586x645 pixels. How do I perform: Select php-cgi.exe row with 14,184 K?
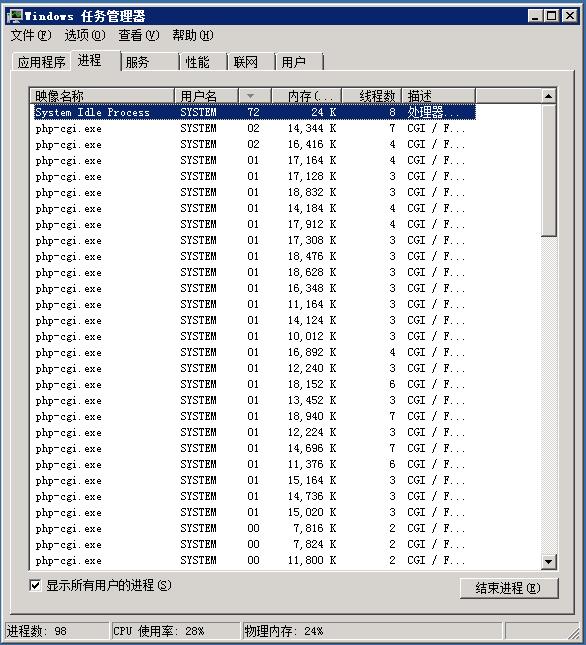pos(255,209)
